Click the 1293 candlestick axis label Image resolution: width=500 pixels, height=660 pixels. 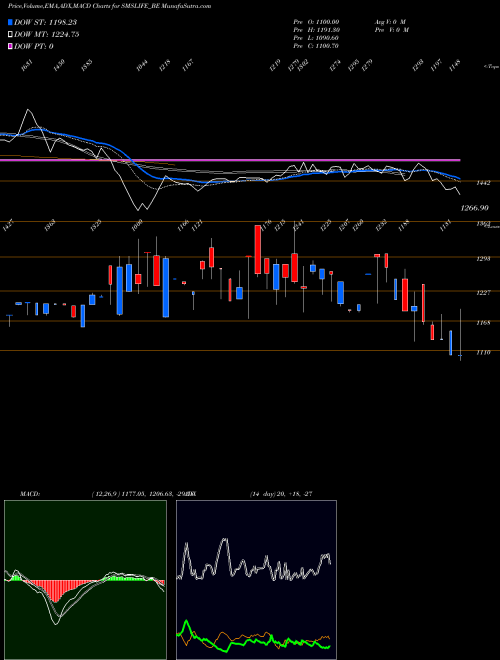click(x=483, y=258)
